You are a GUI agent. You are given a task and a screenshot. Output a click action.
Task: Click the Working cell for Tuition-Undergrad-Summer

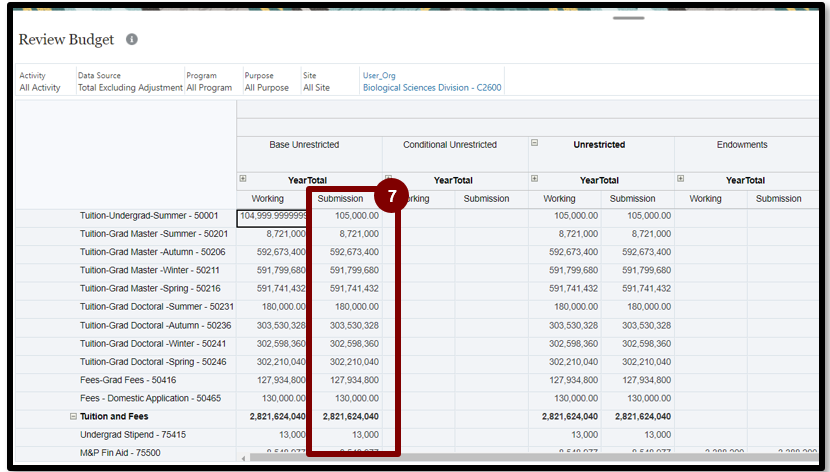click(x=272, y=216)
